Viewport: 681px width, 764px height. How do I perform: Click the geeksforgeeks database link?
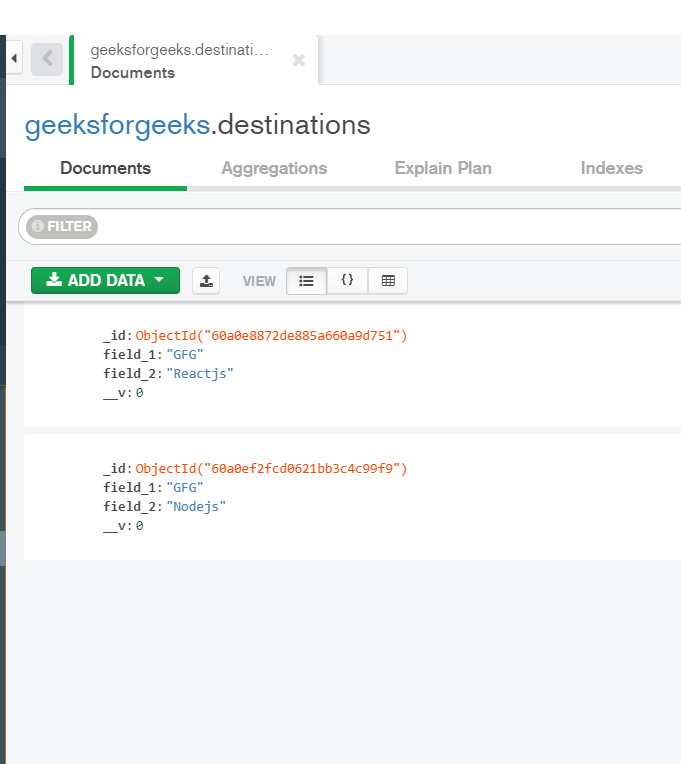click(117, 125)
